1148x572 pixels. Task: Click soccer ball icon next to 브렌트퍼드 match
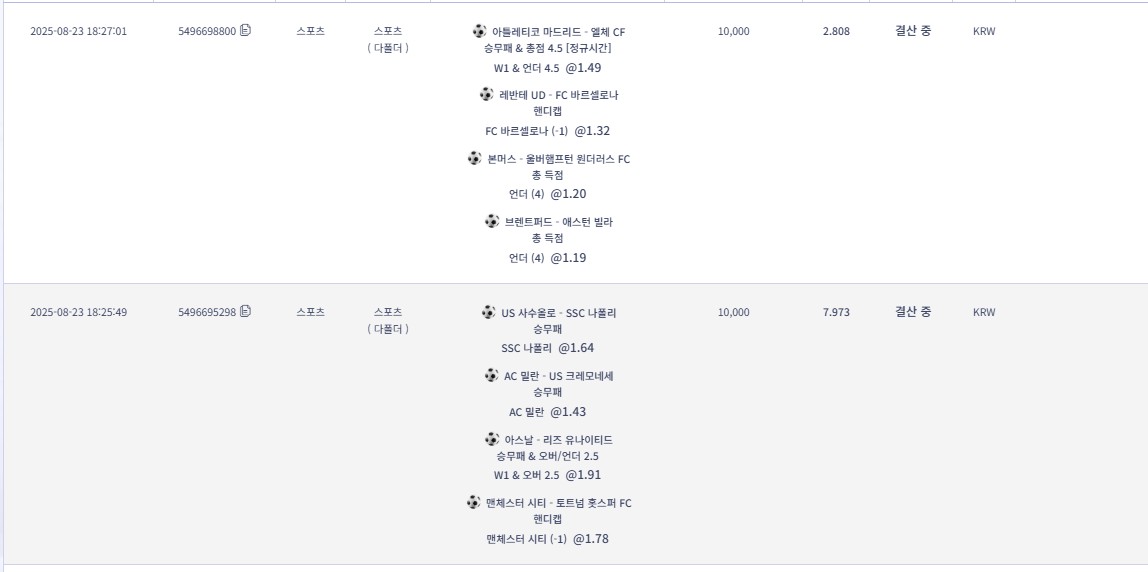coord(492,221)
